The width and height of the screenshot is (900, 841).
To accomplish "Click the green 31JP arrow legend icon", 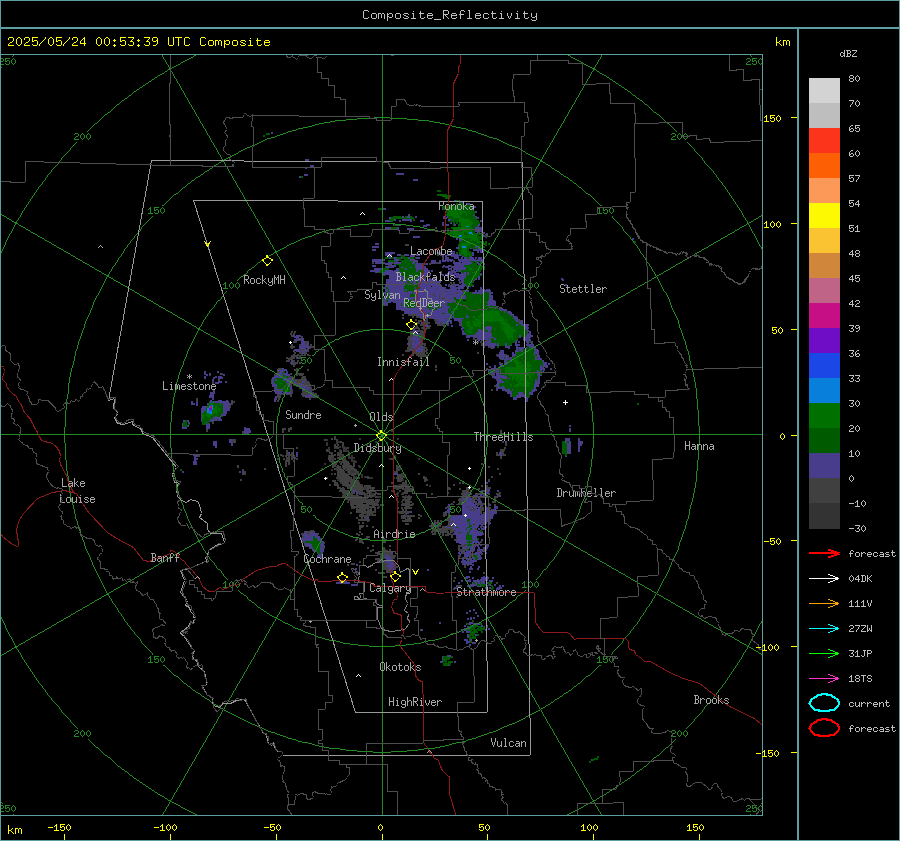I will click(824, 653).
